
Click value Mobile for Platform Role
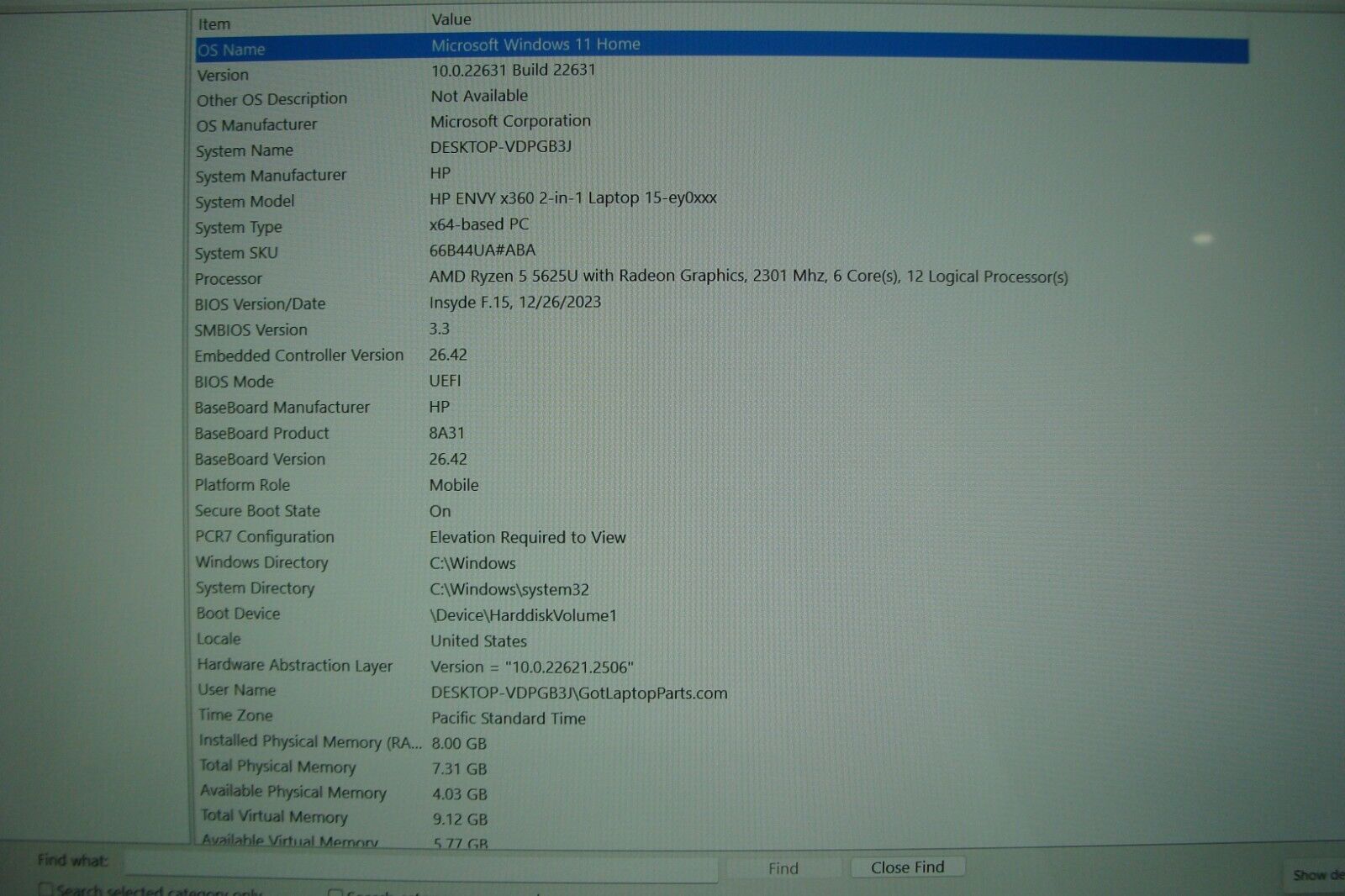pos(454,485)
